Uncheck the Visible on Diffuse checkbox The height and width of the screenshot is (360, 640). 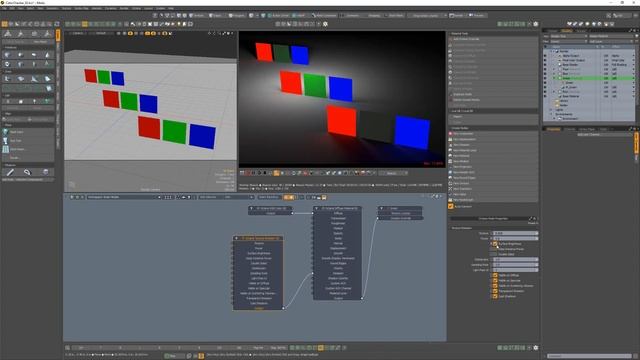coord(495,275)
